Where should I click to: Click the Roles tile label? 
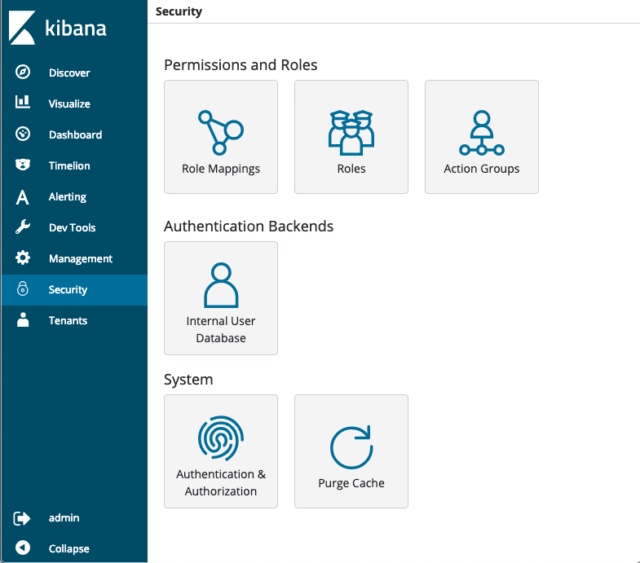coord(351,169)
